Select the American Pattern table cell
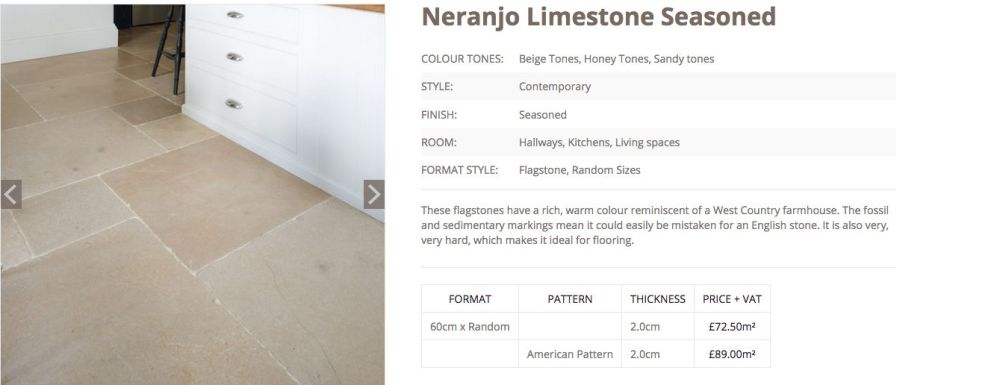This screenshot has height=385, width=1000. tap(570, 354)
